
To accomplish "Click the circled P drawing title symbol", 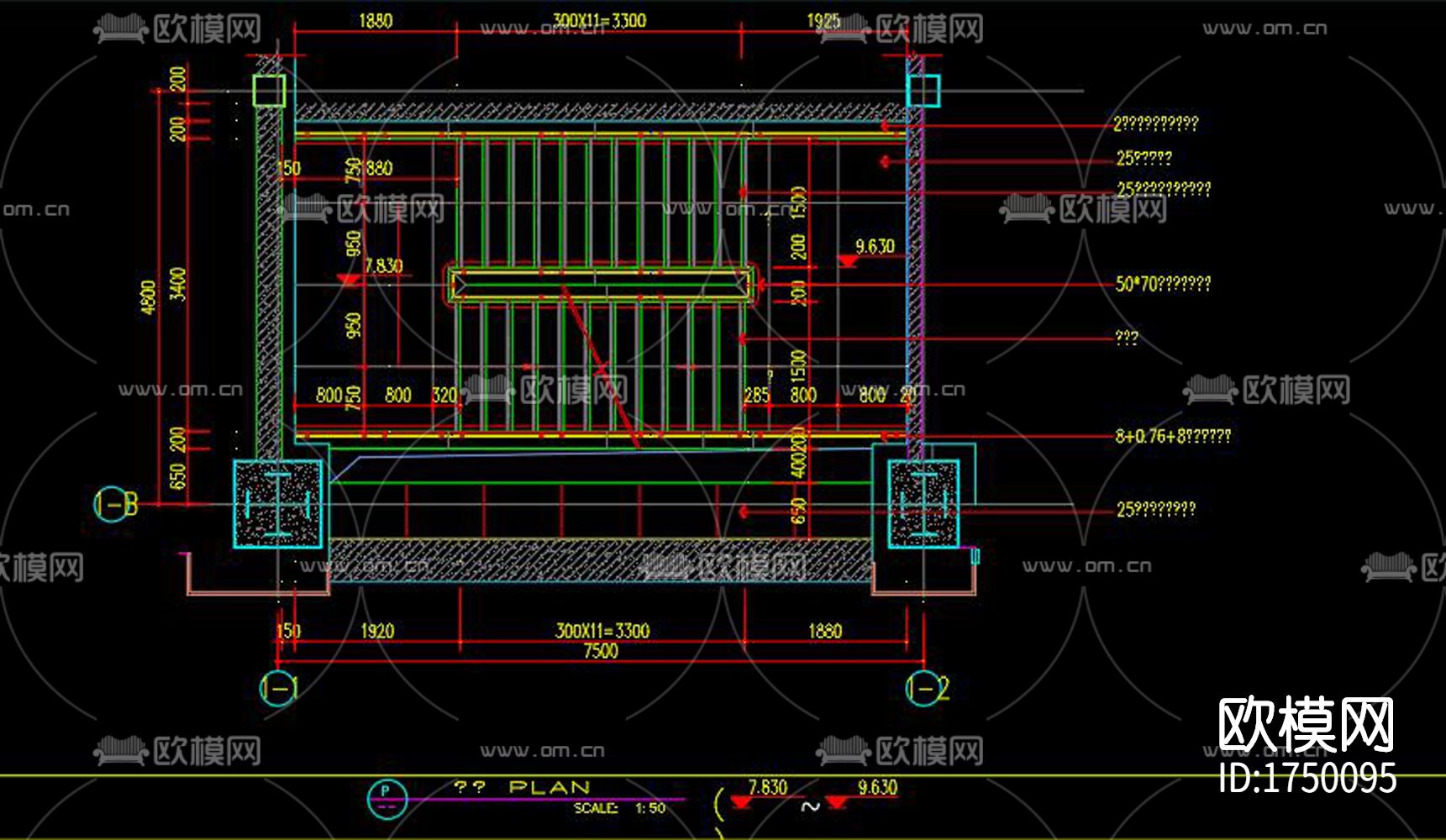I will pos(386,798).
